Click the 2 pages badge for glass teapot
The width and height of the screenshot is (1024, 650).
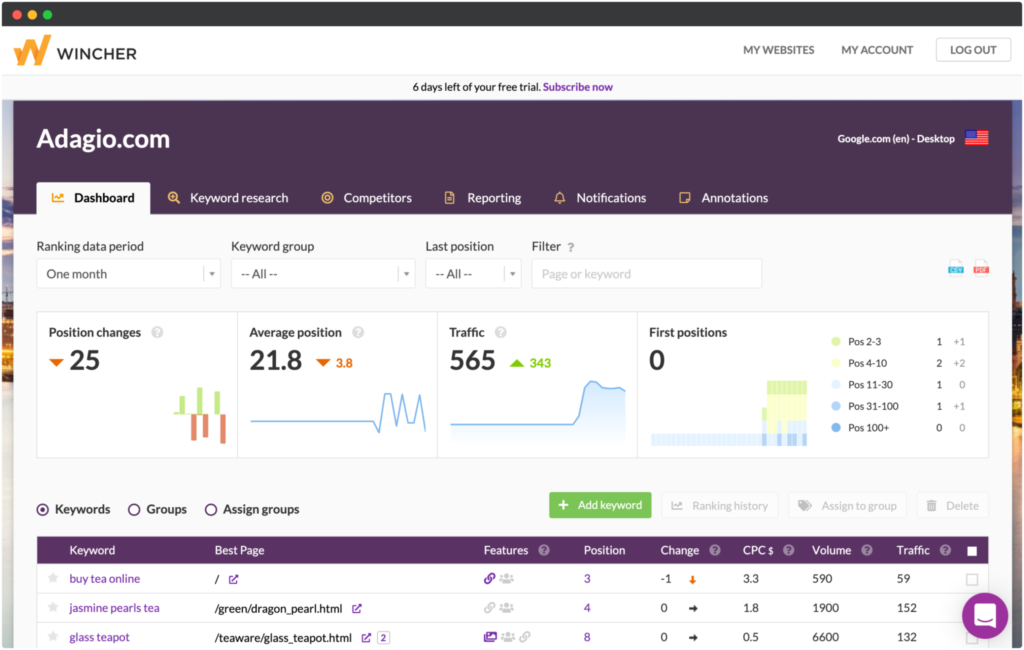383,637
